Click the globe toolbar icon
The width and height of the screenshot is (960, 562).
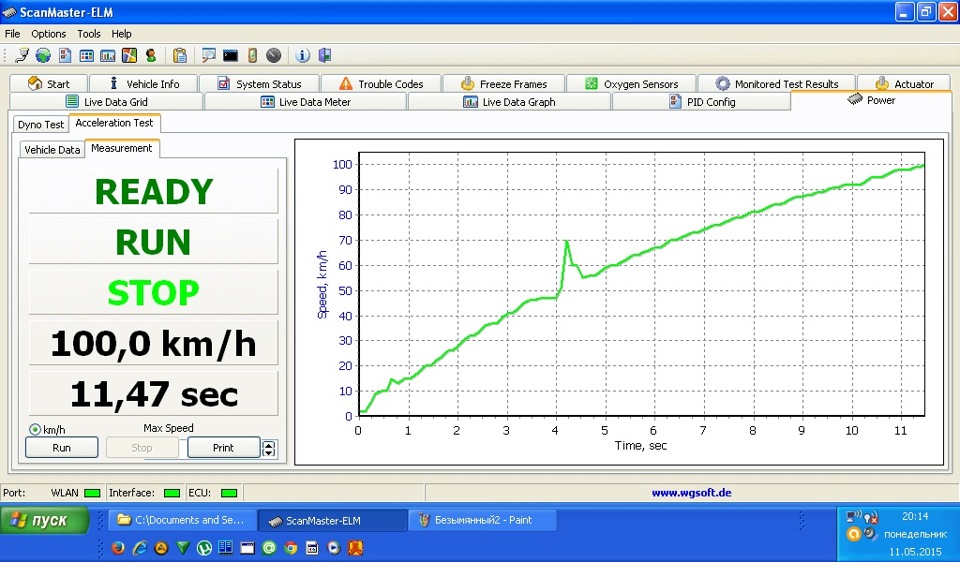click(x=43, y=56)
